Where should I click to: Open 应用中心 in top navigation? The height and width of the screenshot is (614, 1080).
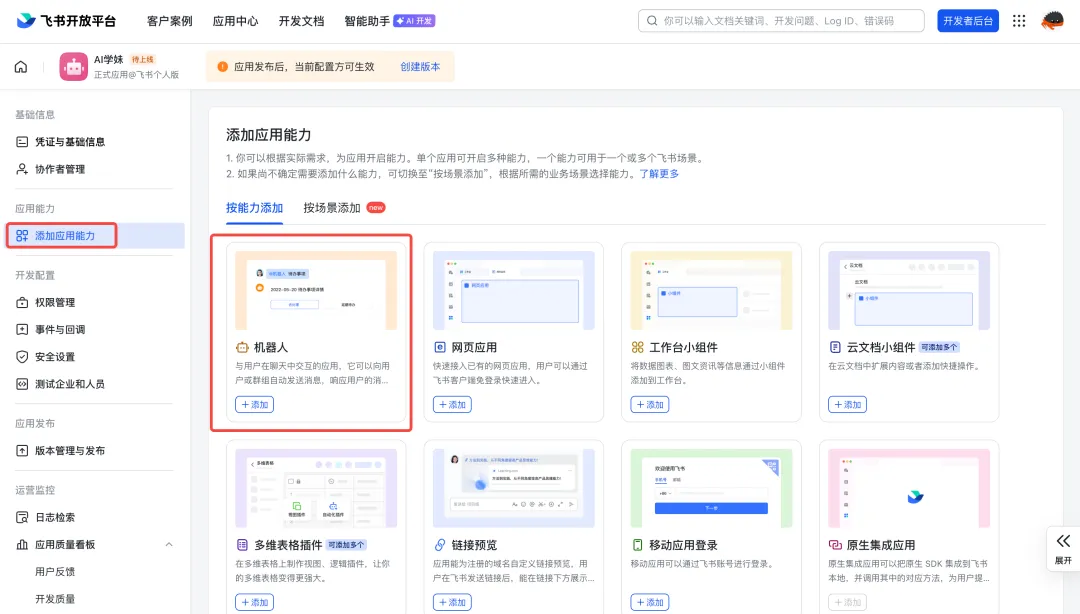pos(236,21)
